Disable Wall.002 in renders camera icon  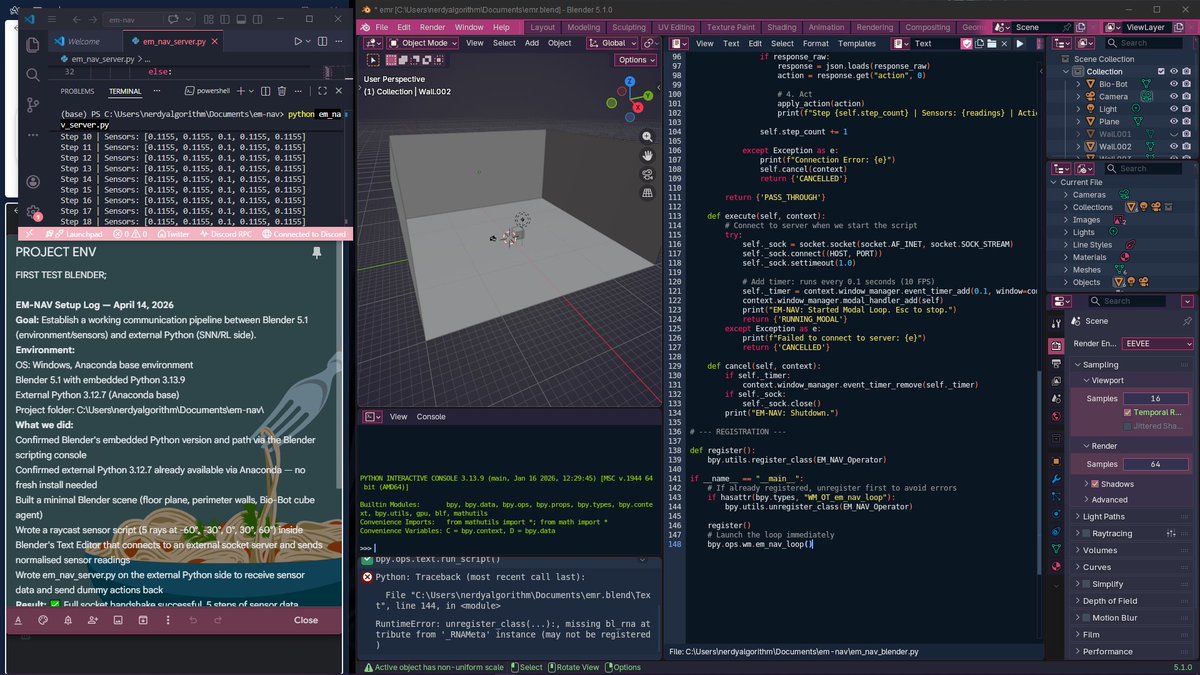(1186, 146)
